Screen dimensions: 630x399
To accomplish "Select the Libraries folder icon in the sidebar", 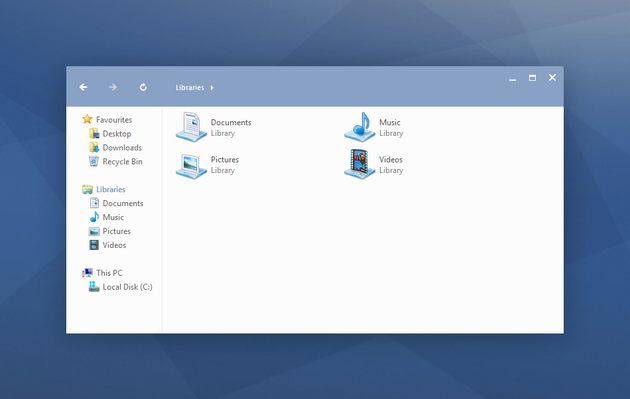I will tap(87, 189).
